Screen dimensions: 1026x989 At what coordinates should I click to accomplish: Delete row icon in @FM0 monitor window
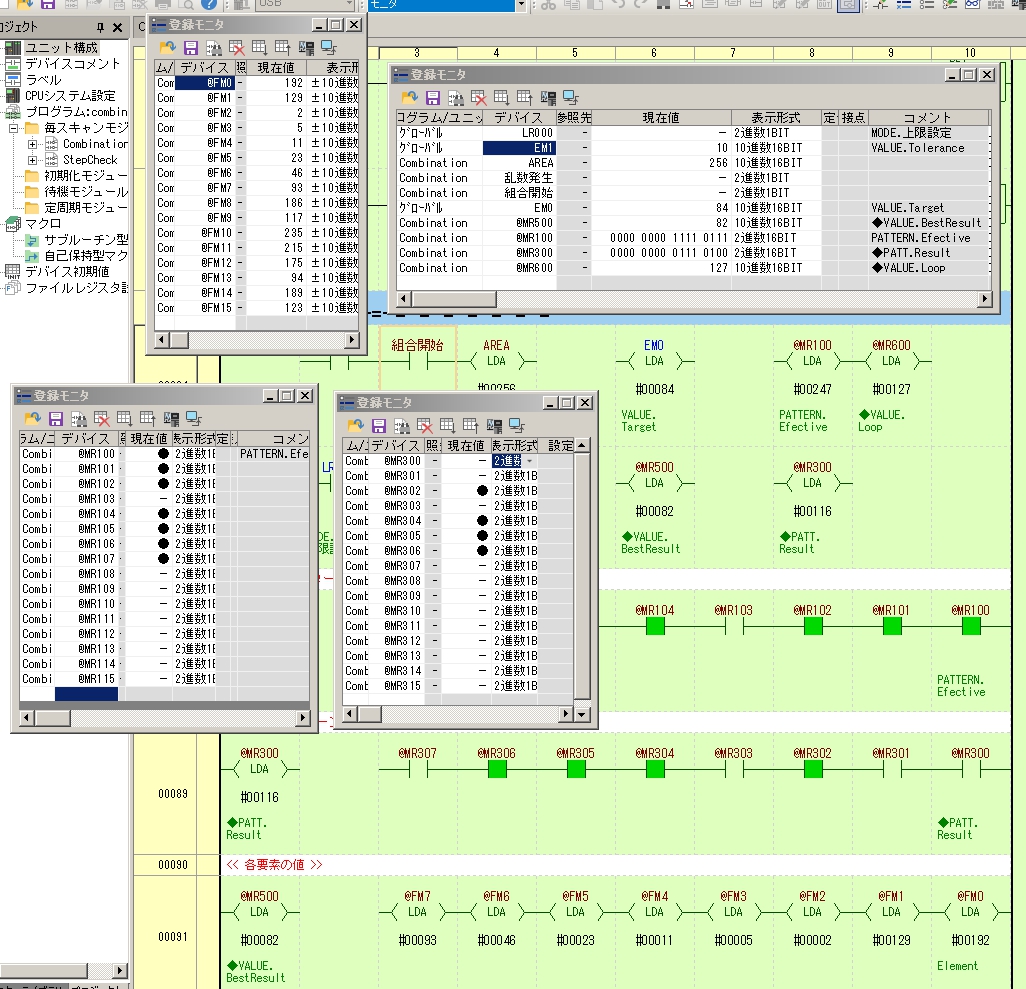point(236,47)
